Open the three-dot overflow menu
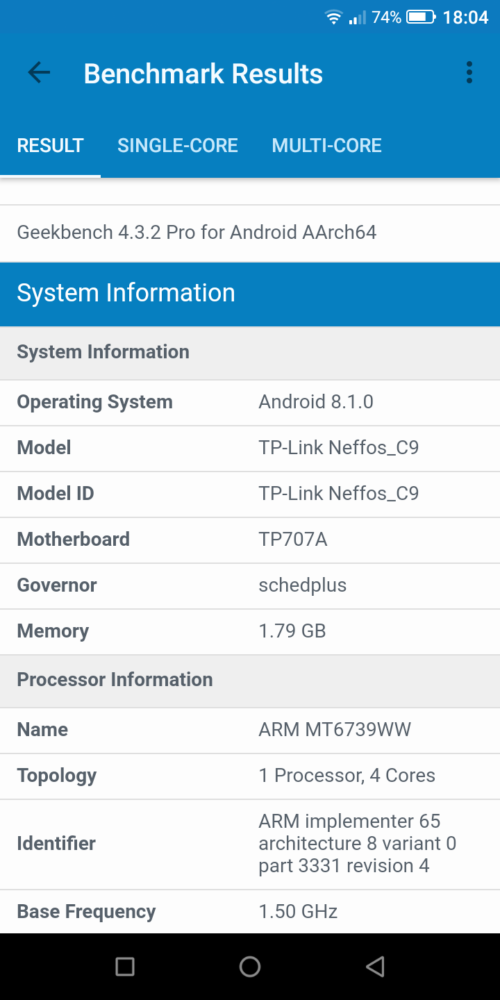Image resolution: width=500 pixels, height=1000 pixels. (x=469, y=73)
